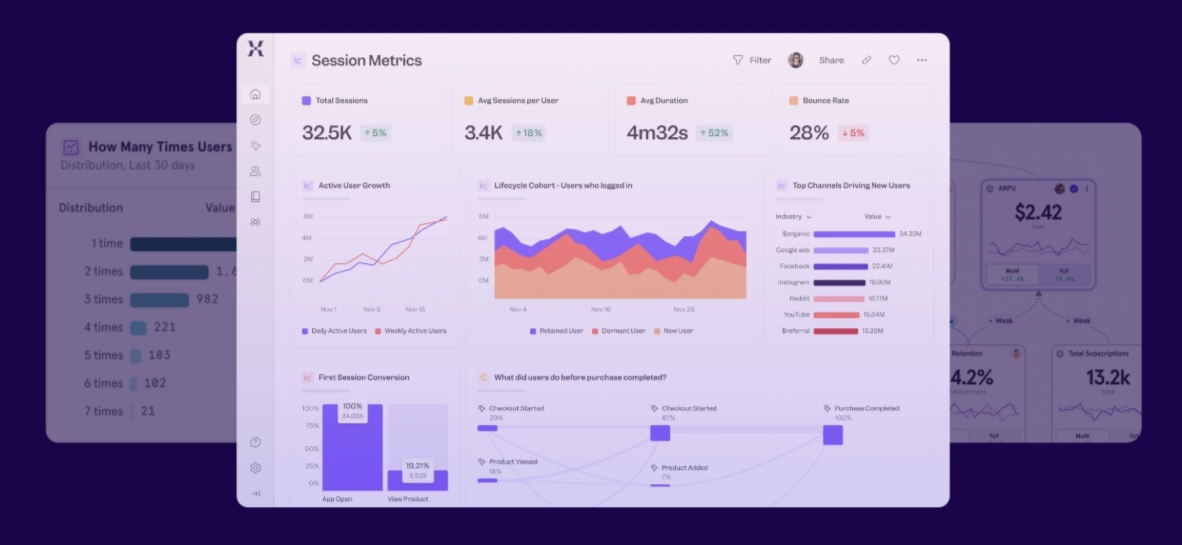Click MoM tab under Total Subscriptions
This screenshot has width=1182, height=545.
[x=1082, y=436]
